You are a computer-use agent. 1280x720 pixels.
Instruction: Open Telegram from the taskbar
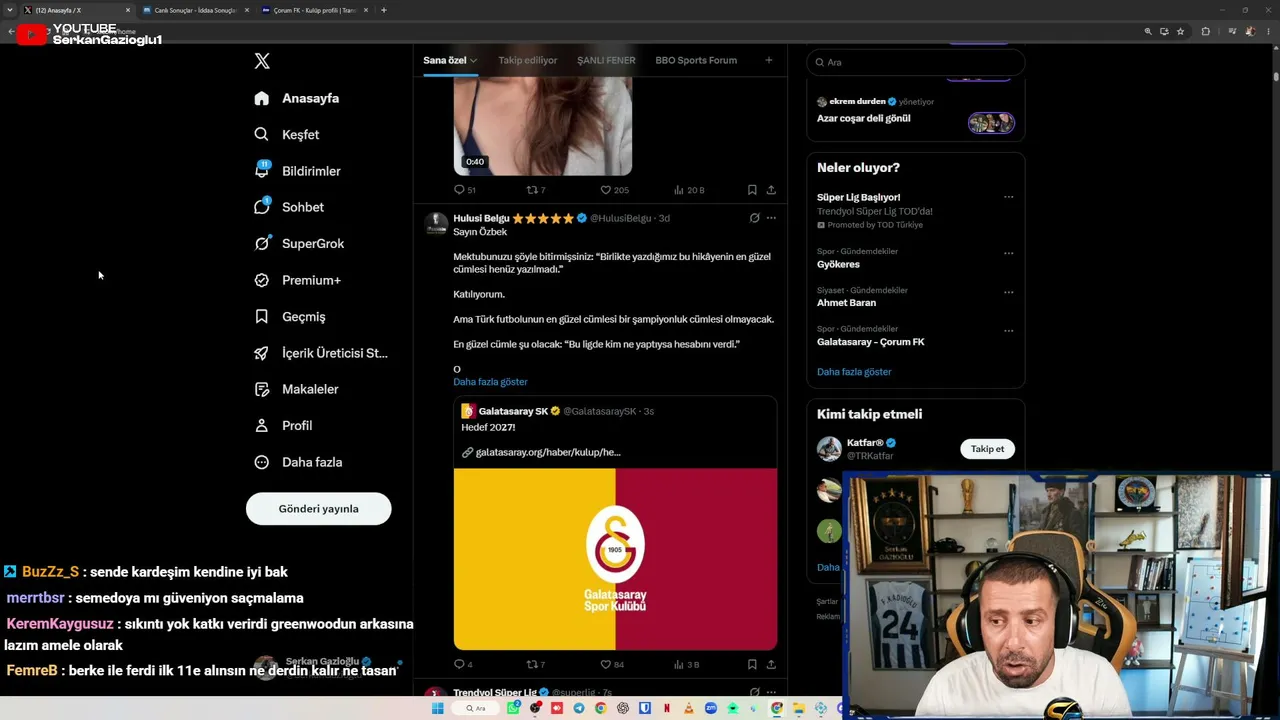(579, 709)
